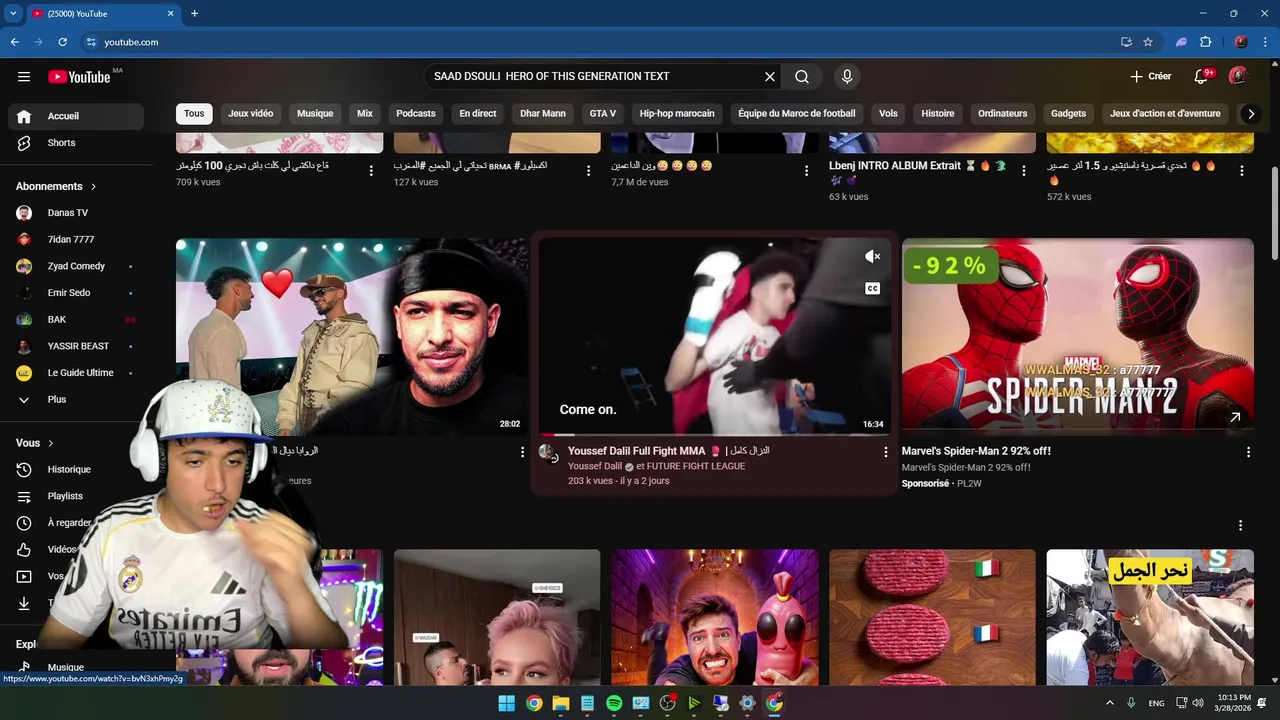The height and width of the screenshot is (720, 1280).
Task: Open the Chrome tab search dropdown
Action: pos(13,13)
